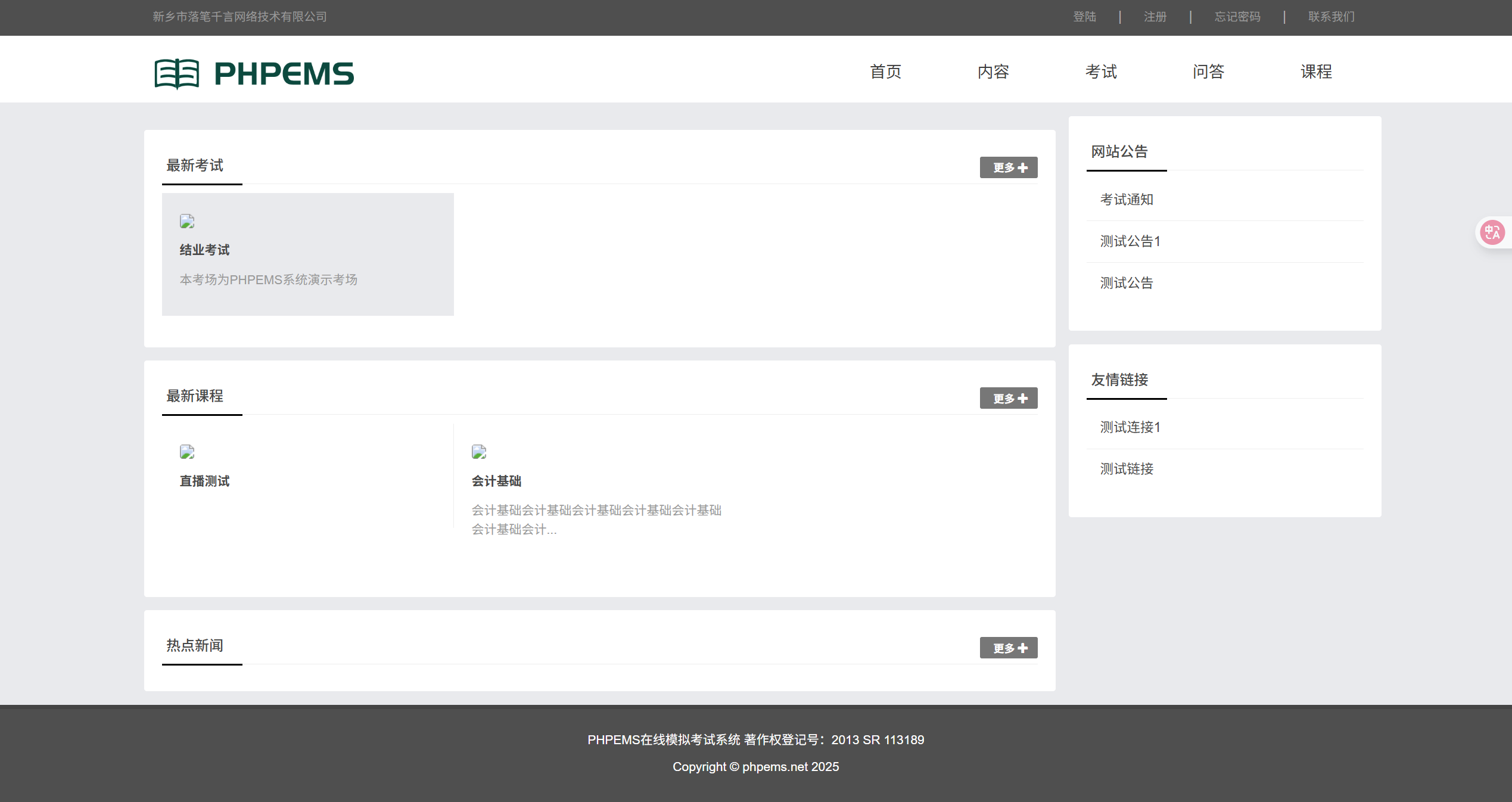The height and width of the screenshot is (802, 1512).
Task: Open the 考试 navigation menu item
Action: pyautogui.click(x=1101, y=72)
